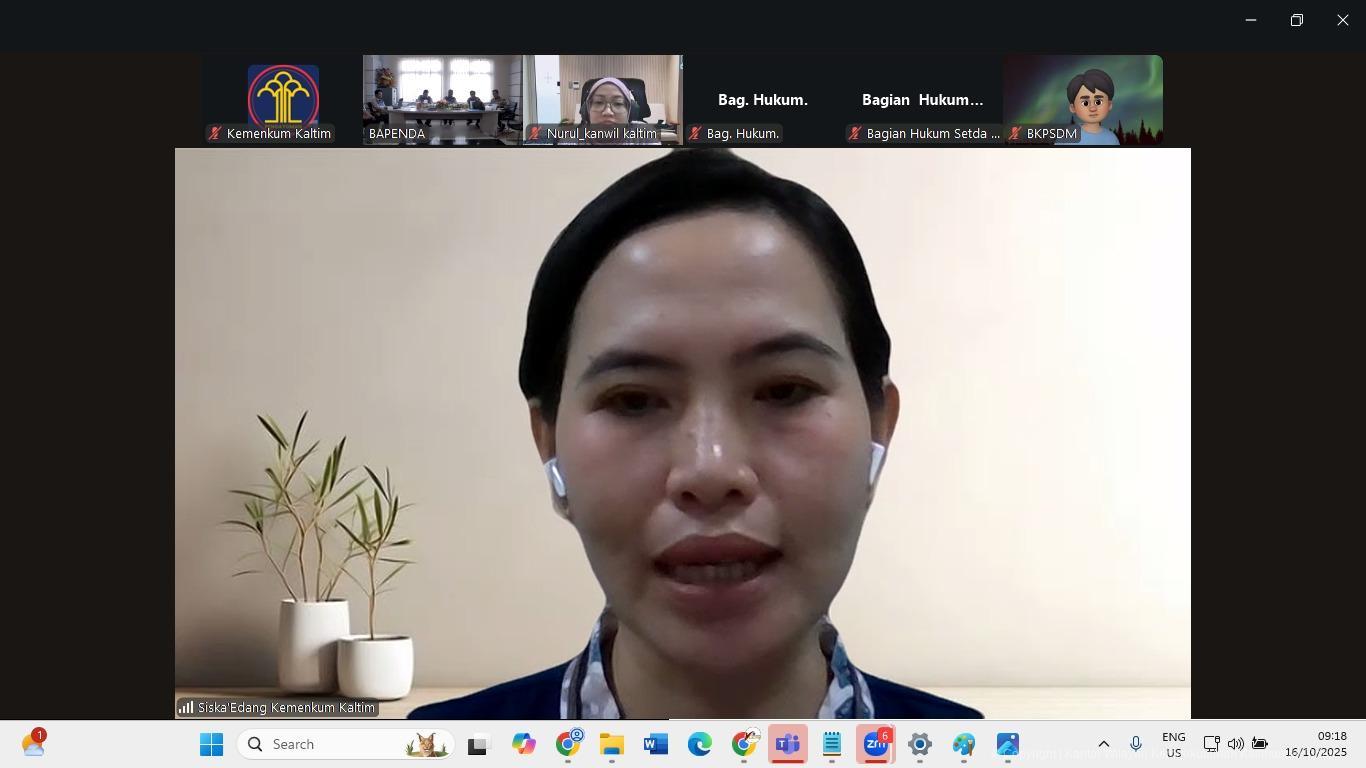Open the weather widget panel
Viewport: 1366px width, 768px height.
[x=33, y=744]
